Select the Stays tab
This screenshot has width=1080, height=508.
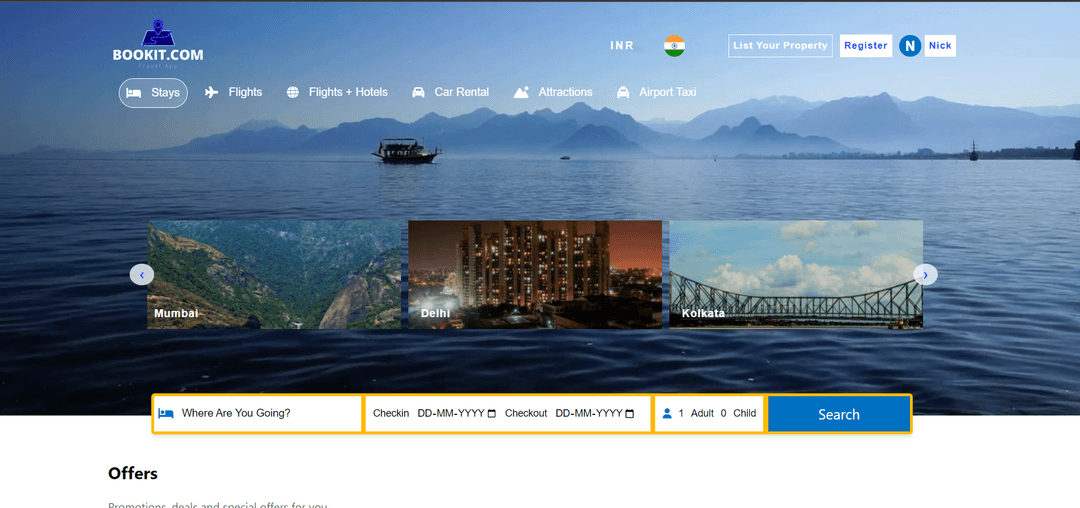[153, 93]
